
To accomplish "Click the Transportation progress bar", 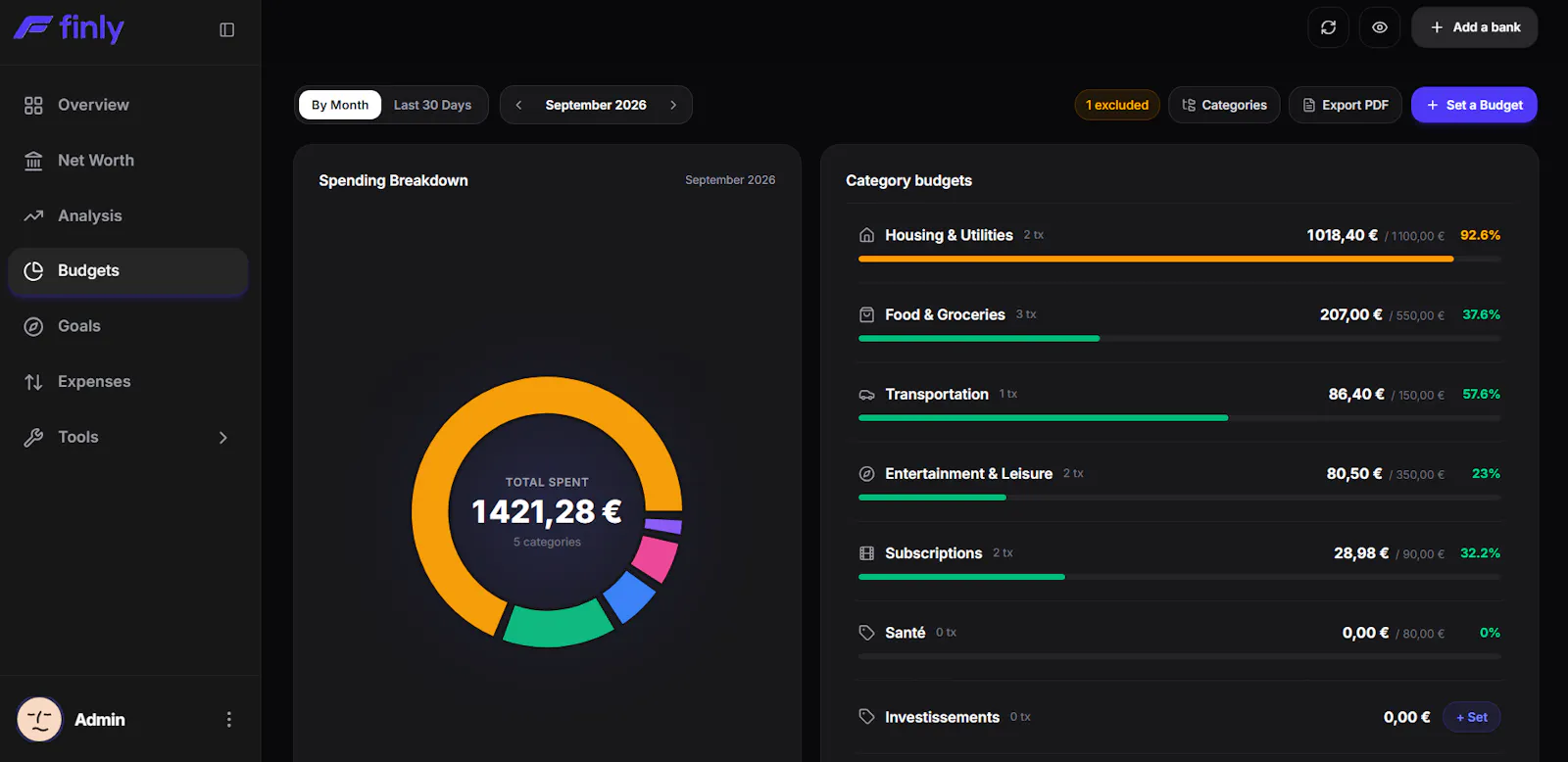I will pos(1180,418).
